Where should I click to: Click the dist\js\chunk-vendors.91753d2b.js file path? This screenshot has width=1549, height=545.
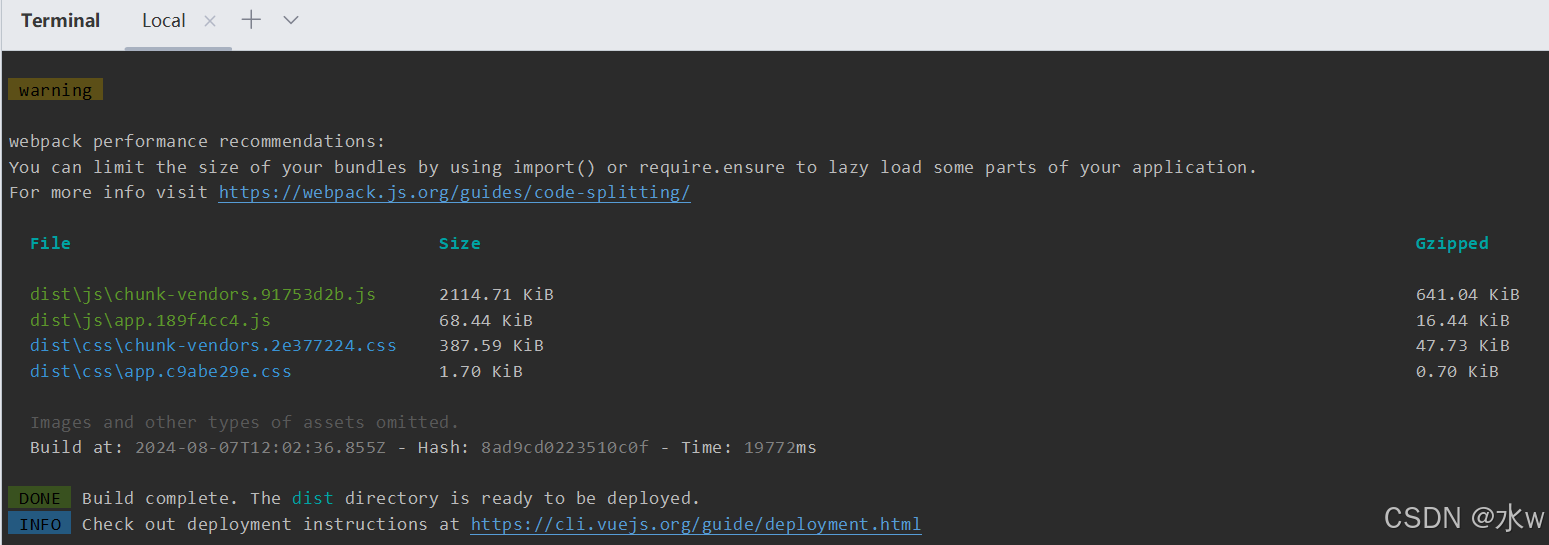point(203,294)
